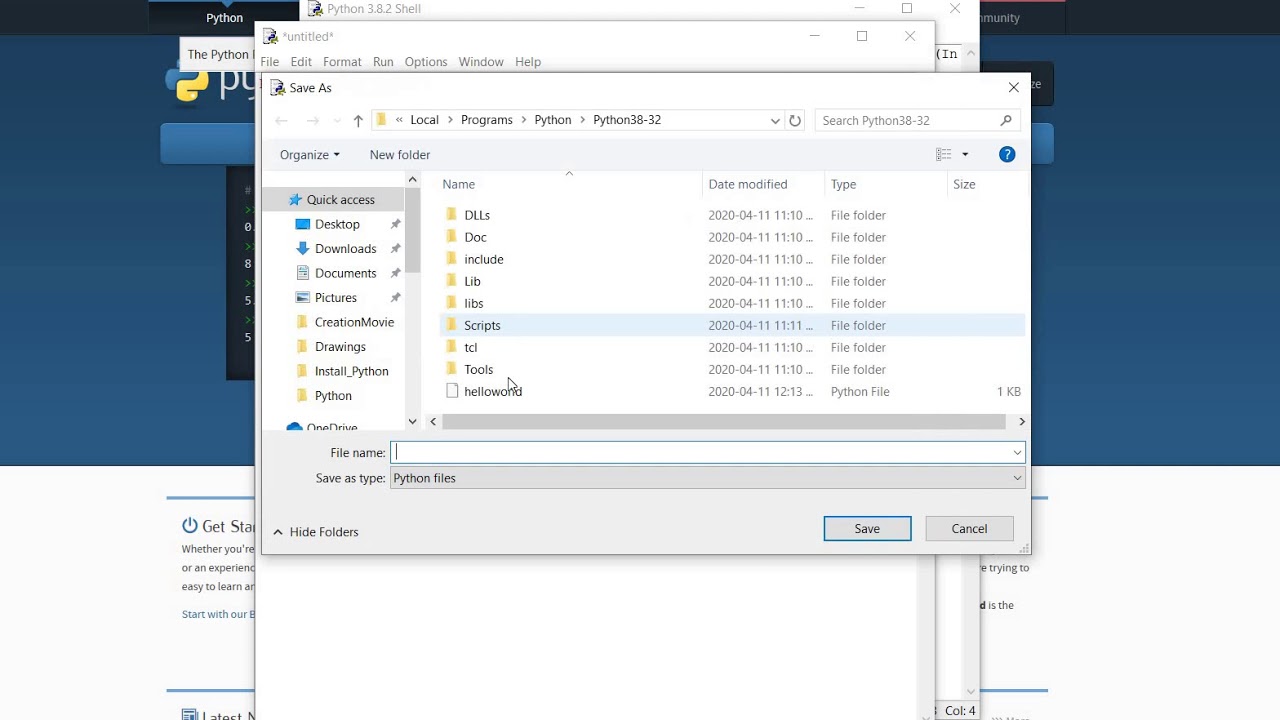The image size is (1280, 720).
Task: Open the Window menu in untitled window
Action: pyautogui.click(x=481, y=62)
